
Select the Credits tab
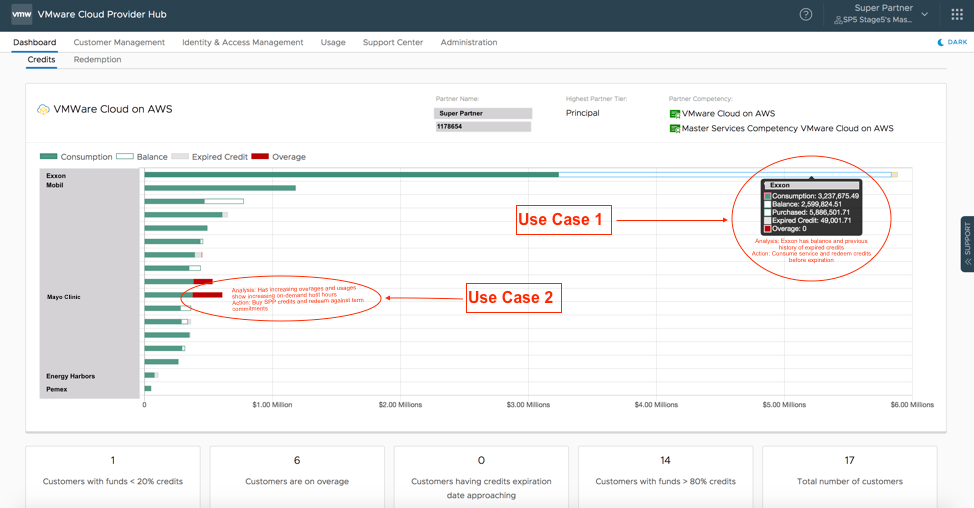click(41, 60)
